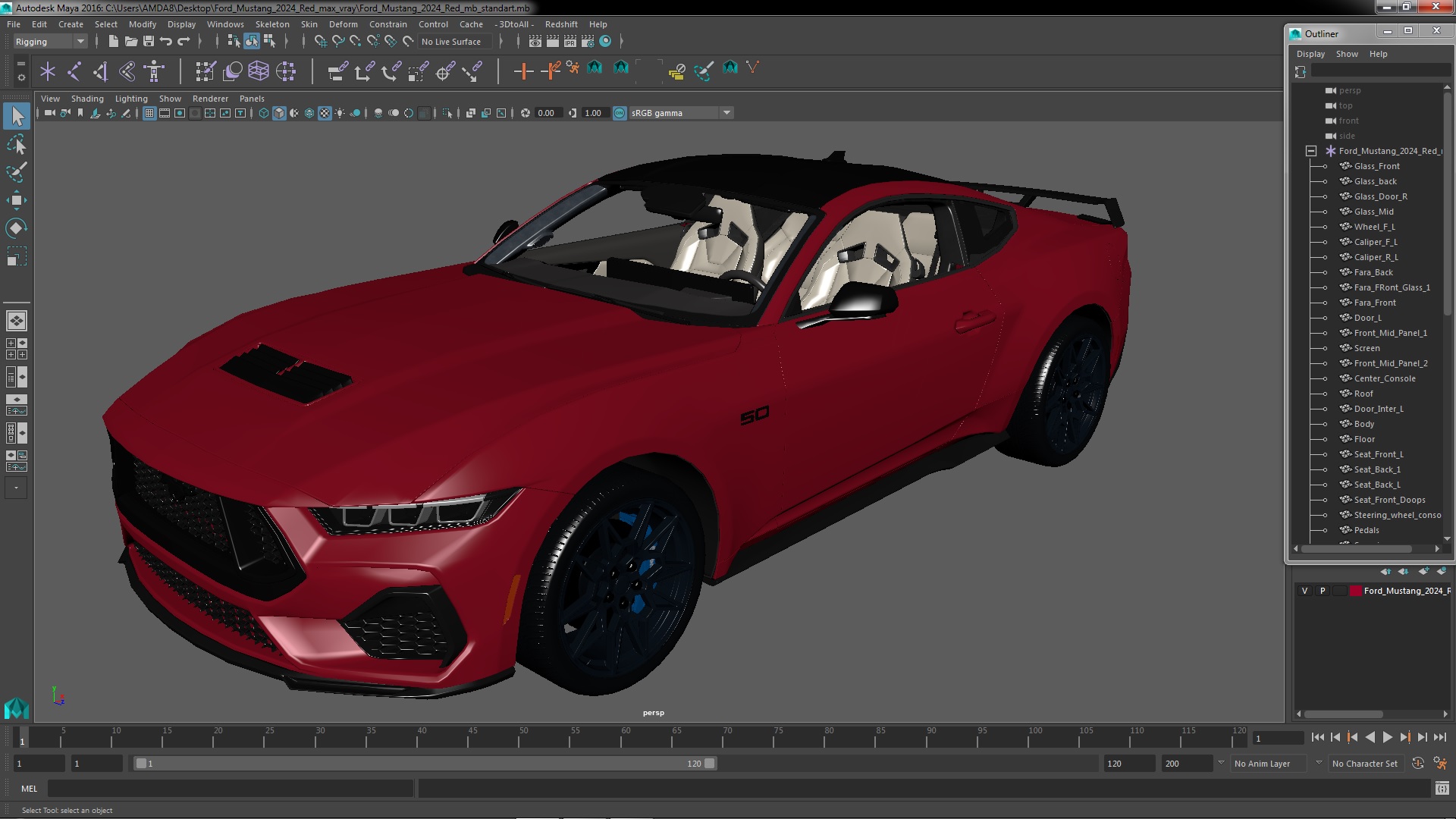The width and height of the screenshot is (1456, 819).
Task: Collapse the Ford_Mustang_2024_Red group in Outliner
Action: pyautogui.click(x=1310, y=151)
